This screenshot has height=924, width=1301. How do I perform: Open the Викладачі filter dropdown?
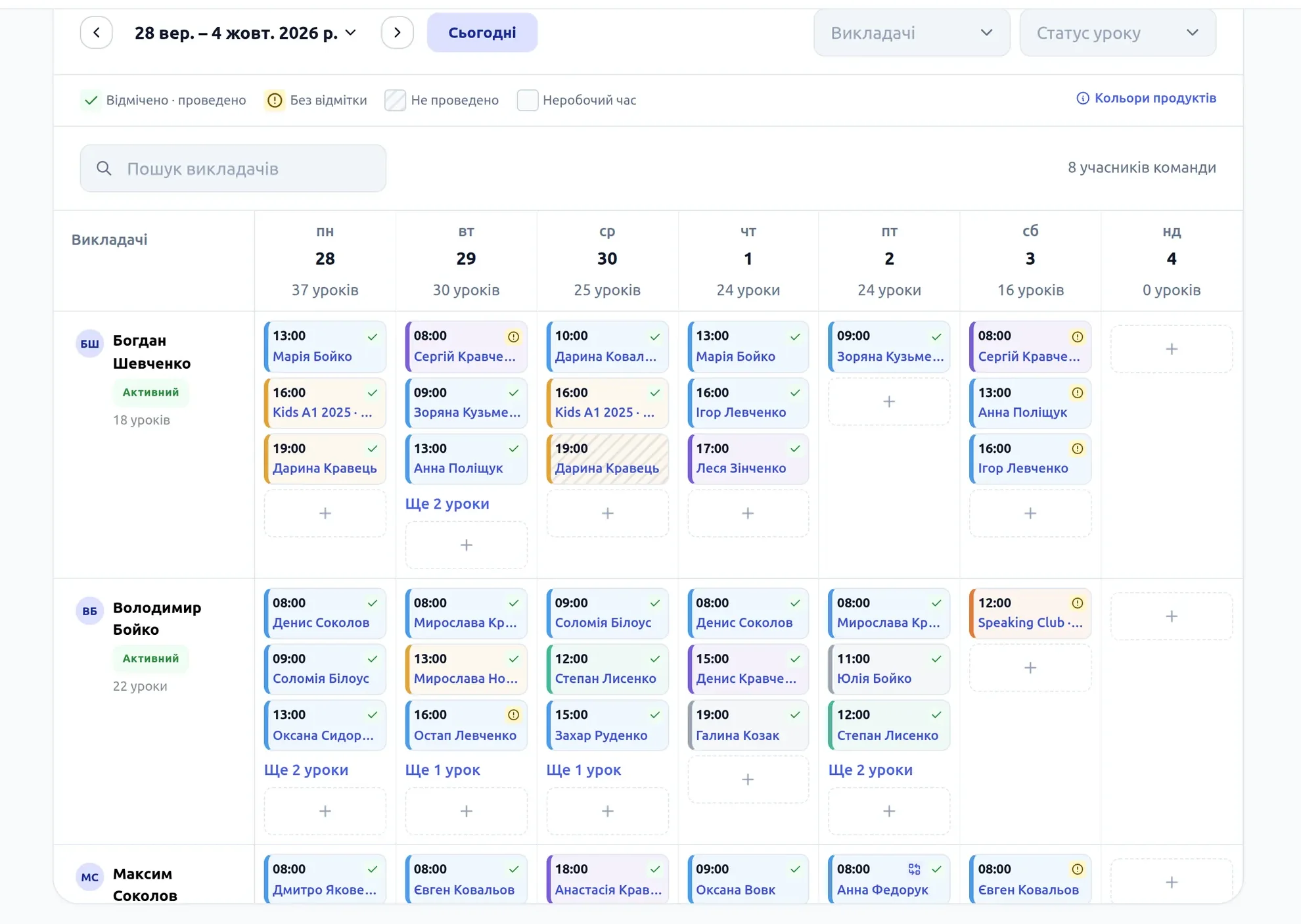(x=911, y=33)
